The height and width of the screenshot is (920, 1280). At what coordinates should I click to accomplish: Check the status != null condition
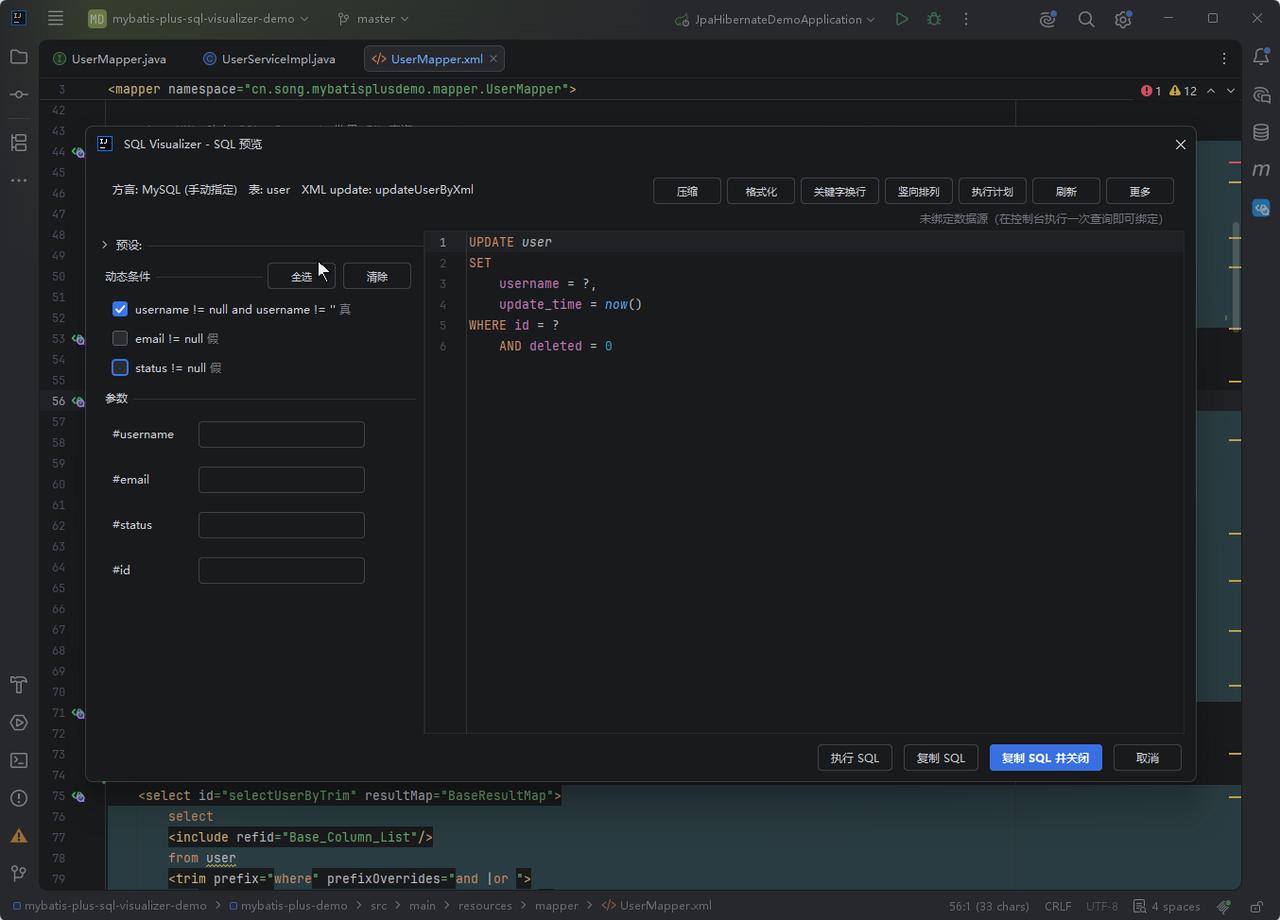pos(120,367)
